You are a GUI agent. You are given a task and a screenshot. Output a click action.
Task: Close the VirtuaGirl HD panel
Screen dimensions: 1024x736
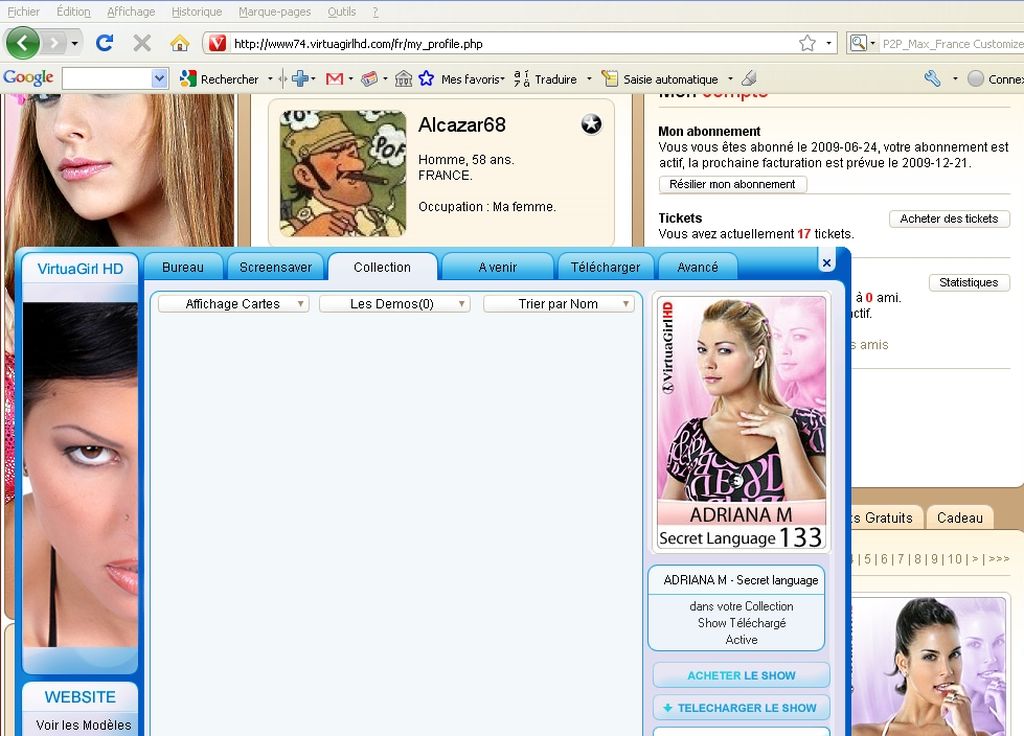[x=827, y=263]
